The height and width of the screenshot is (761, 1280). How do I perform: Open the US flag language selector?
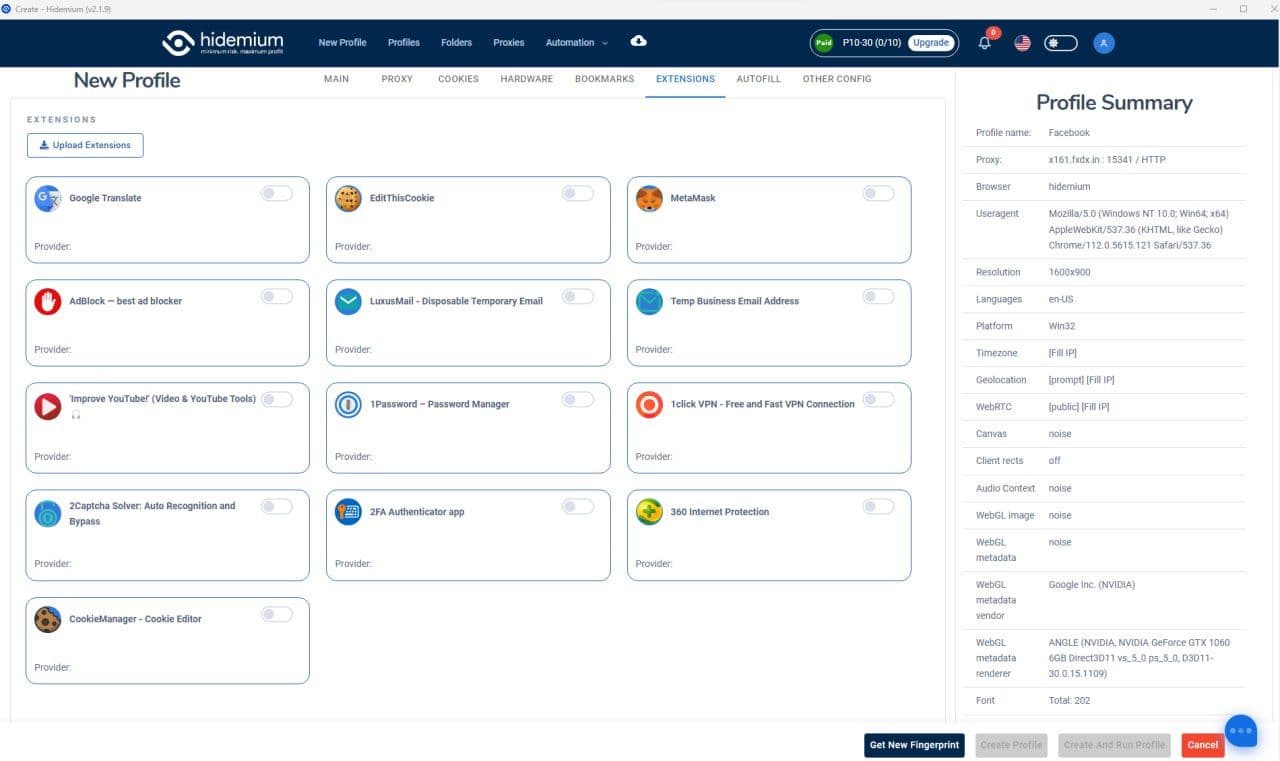[x=1022, y=43]
